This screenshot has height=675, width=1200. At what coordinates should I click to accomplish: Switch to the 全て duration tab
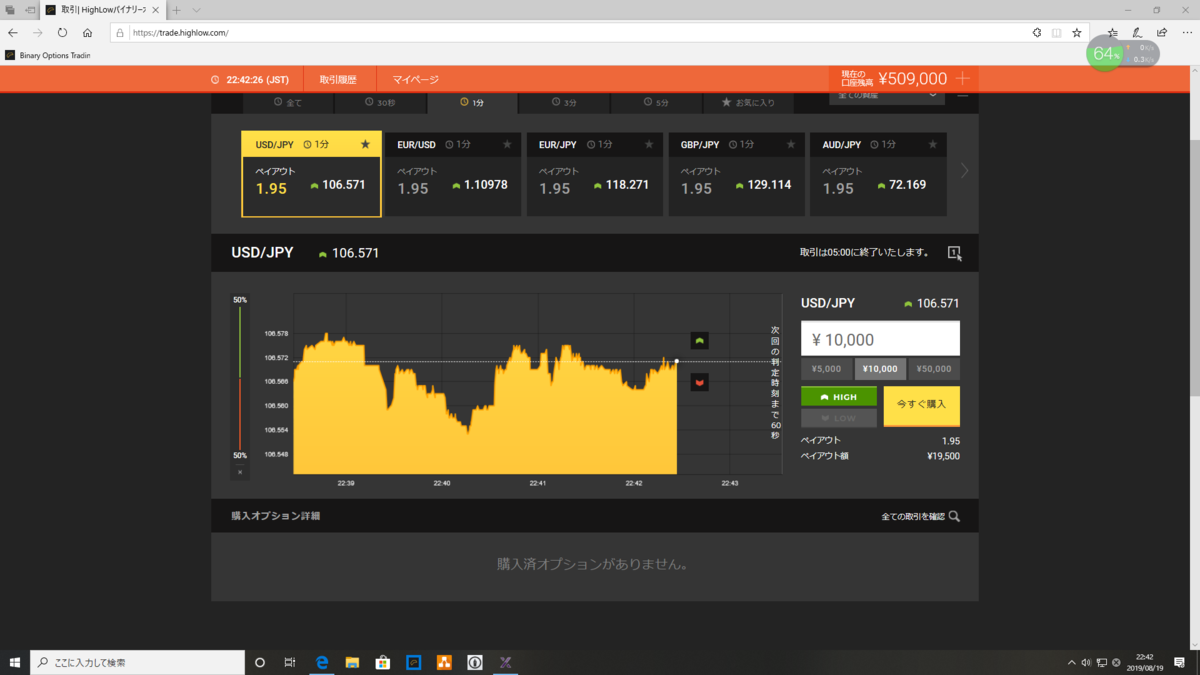coord(288,103)
